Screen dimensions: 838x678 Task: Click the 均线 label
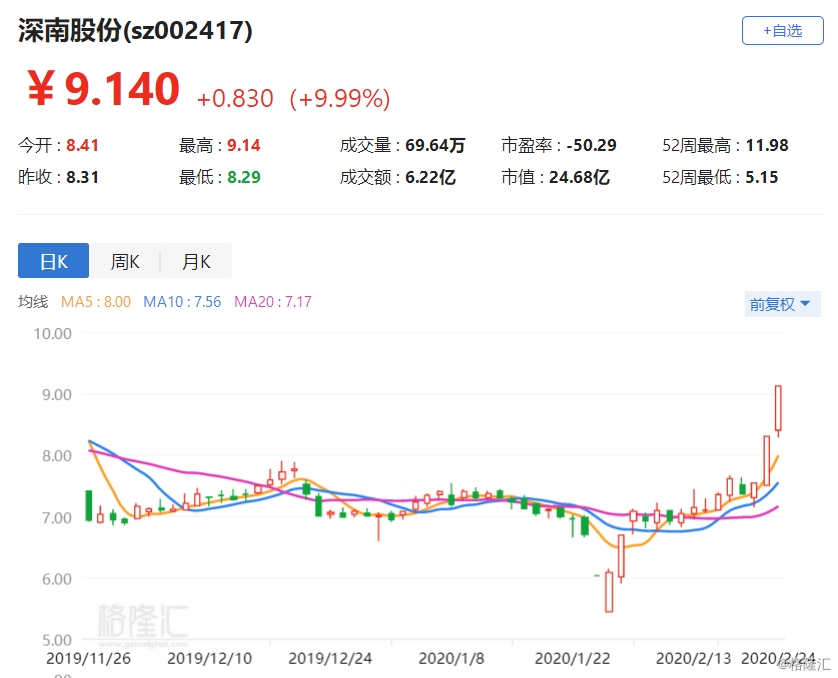coord(33,302)
